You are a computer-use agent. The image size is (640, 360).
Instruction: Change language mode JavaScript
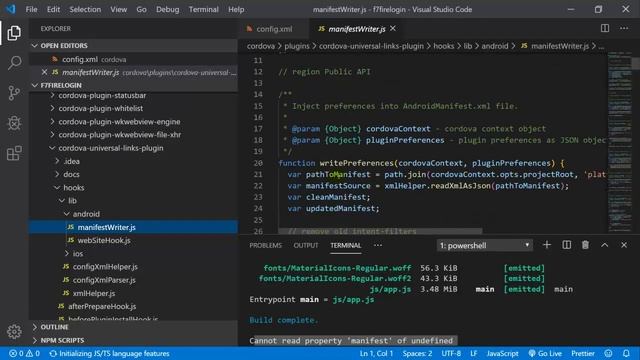pyautogui.click(x=502, y=353)
